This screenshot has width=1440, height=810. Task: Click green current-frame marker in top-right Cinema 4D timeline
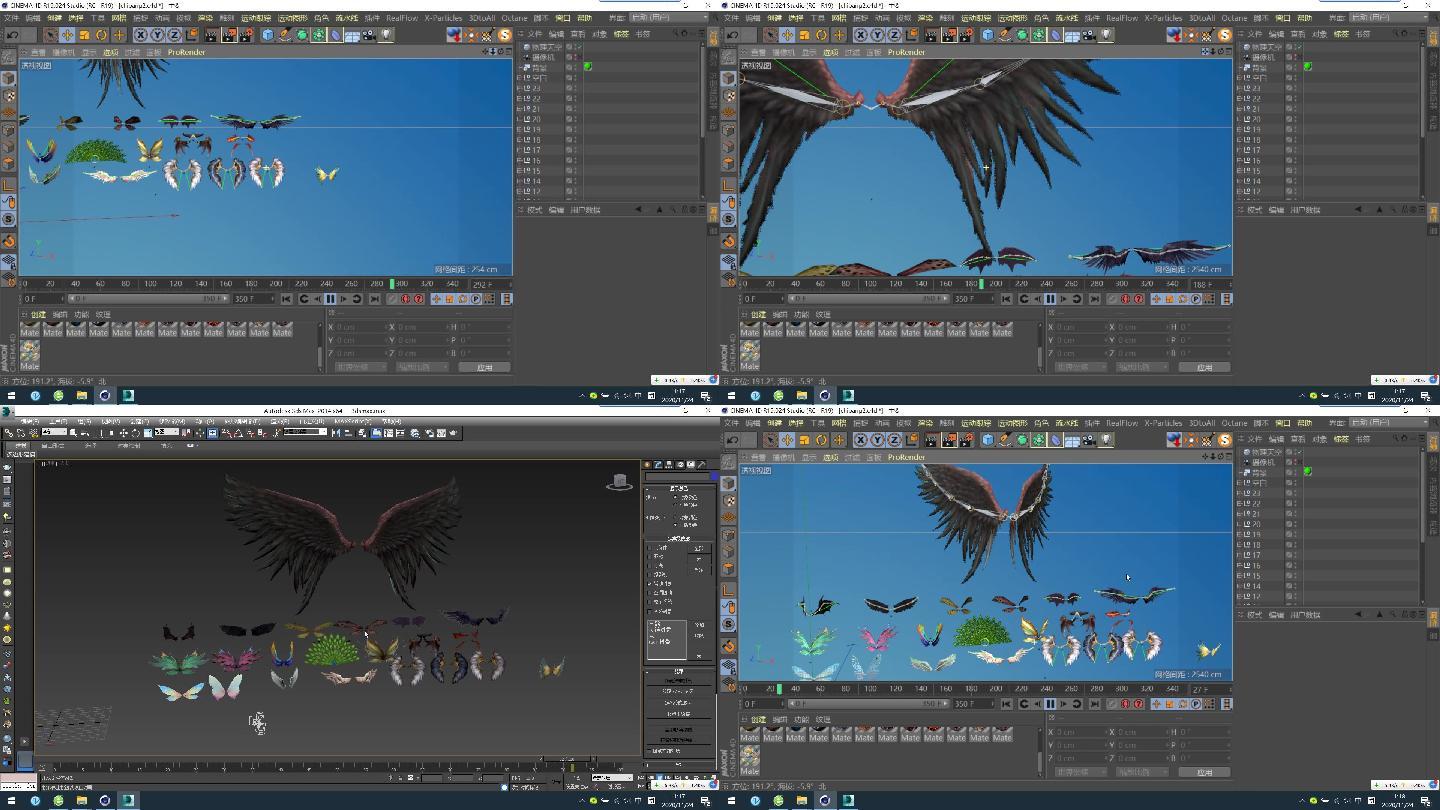pyautogui.click(x=982, y=283)
